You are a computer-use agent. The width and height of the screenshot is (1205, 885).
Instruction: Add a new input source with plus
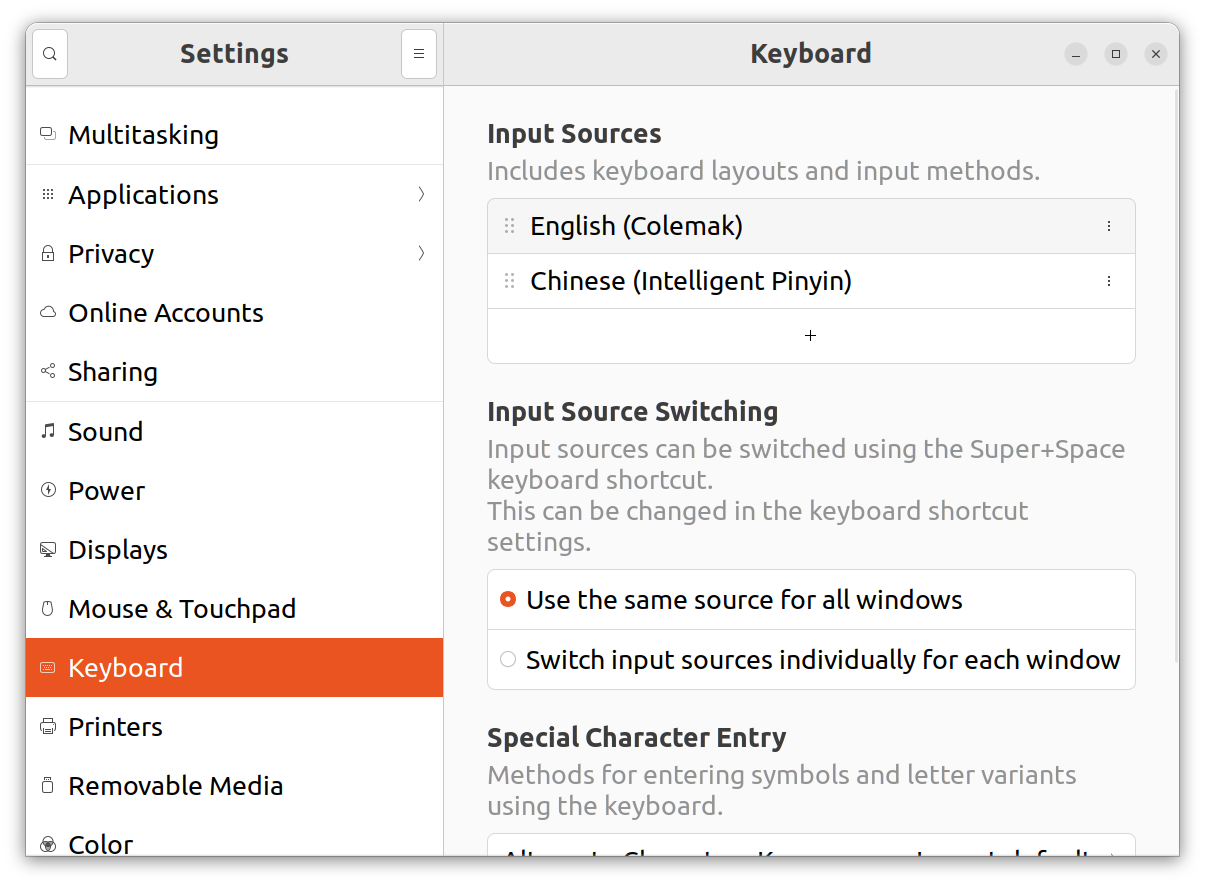[x=810, y=336]
